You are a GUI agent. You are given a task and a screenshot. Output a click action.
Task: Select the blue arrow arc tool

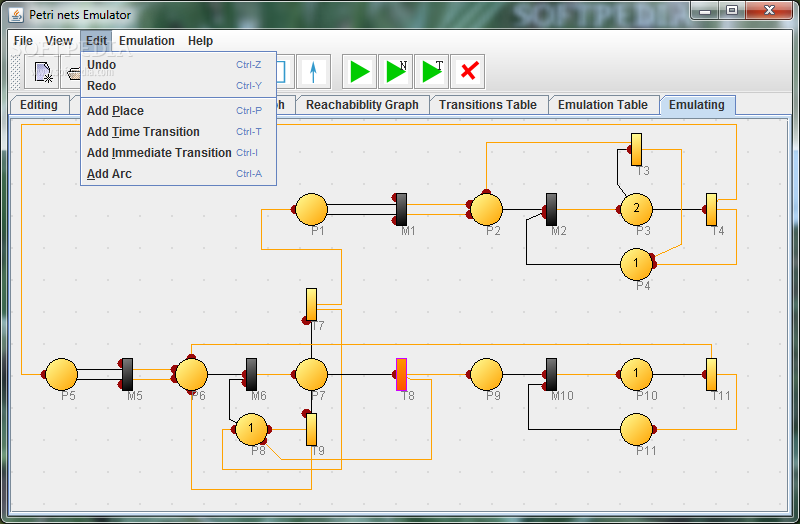coord(313,71)
